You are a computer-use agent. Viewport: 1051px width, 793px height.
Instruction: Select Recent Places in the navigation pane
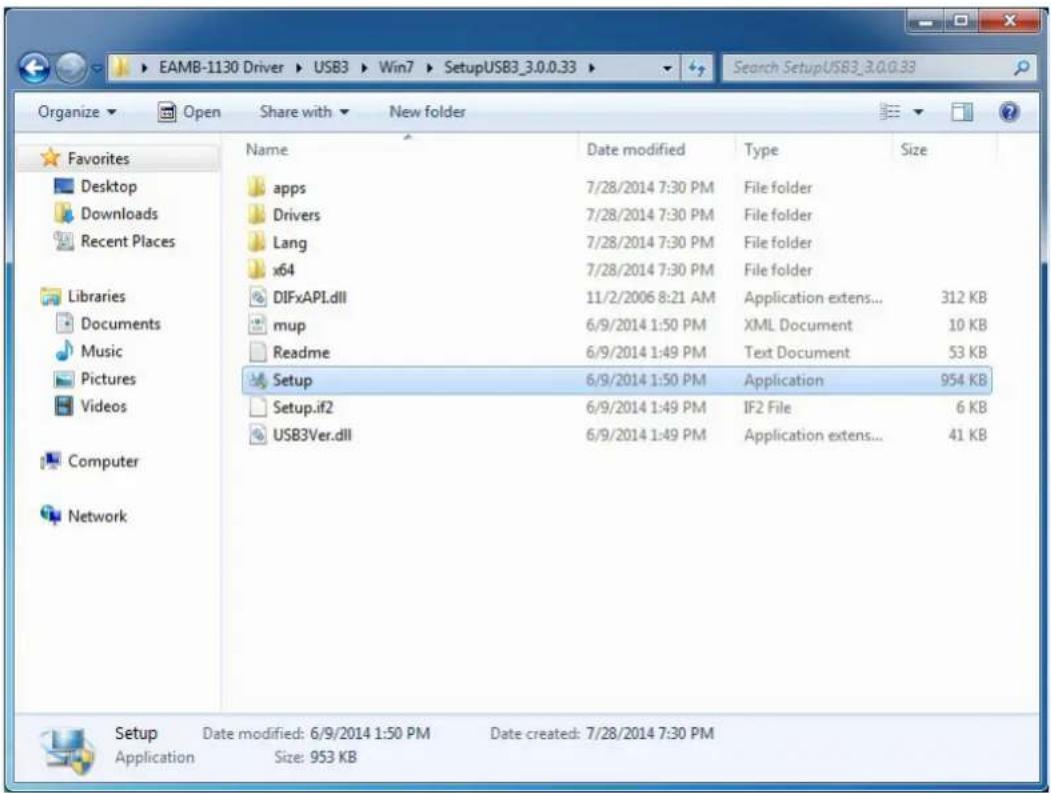(127, 241)
